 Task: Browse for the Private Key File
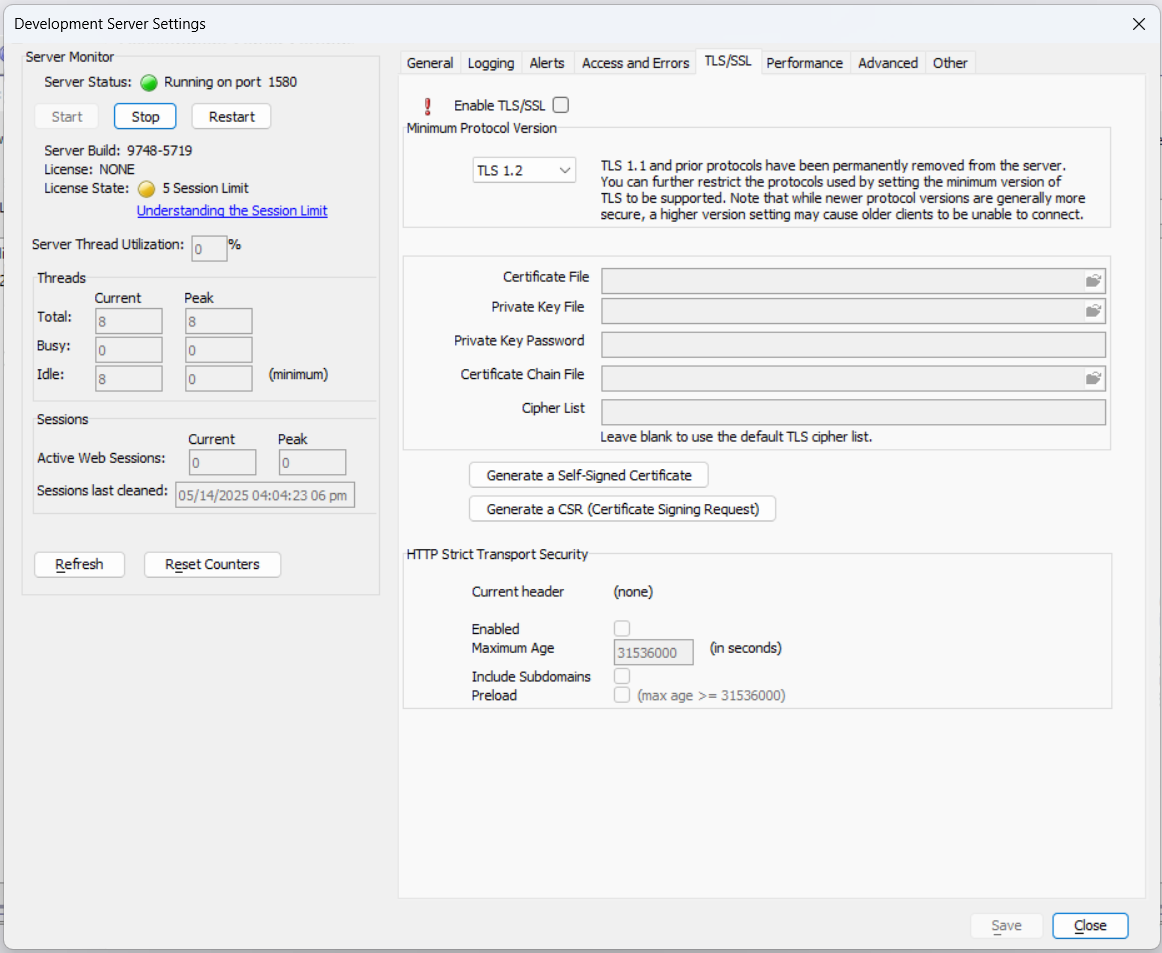tap(1093, 311)
